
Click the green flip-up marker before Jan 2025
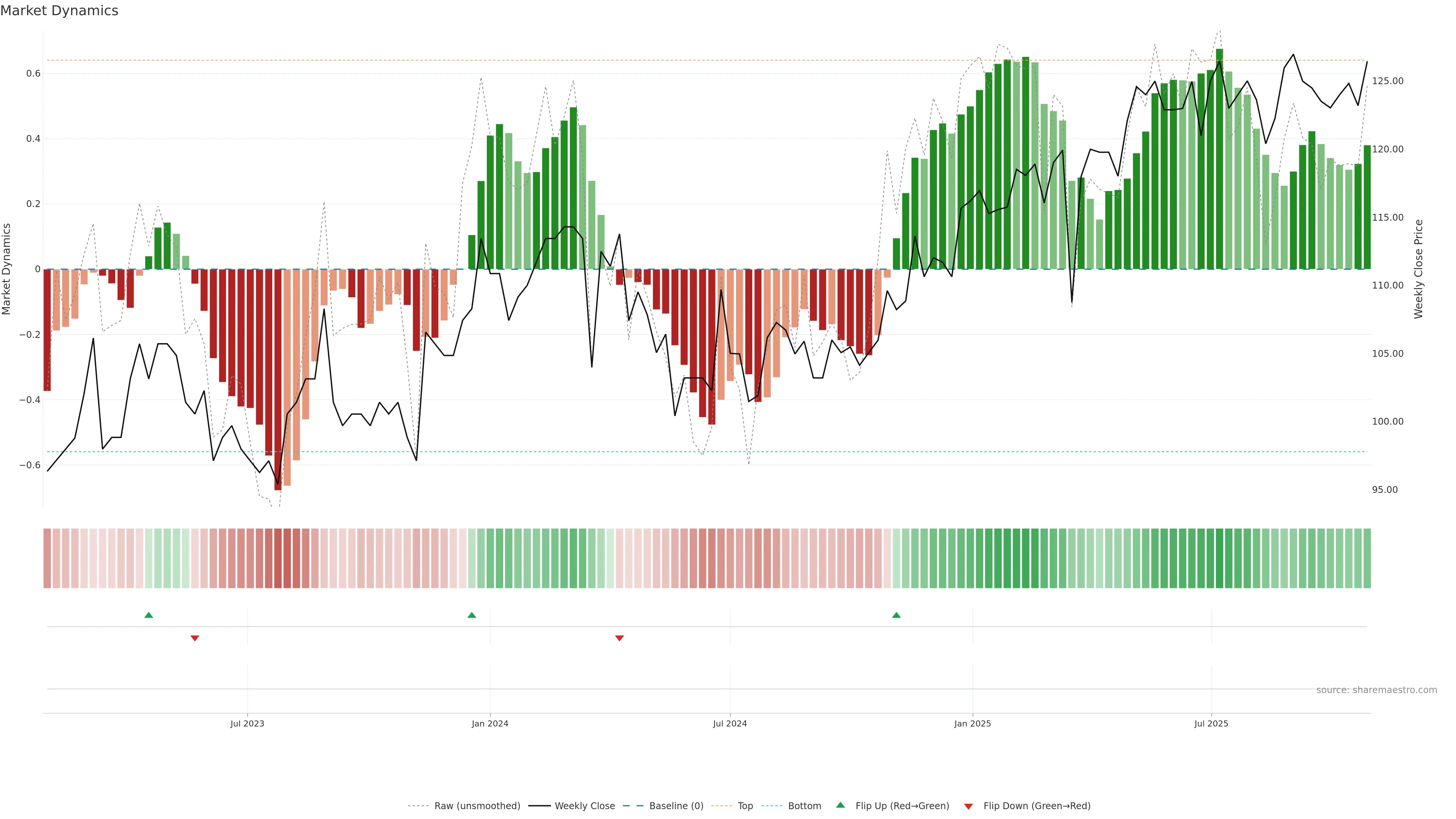[x=896, y=615]
